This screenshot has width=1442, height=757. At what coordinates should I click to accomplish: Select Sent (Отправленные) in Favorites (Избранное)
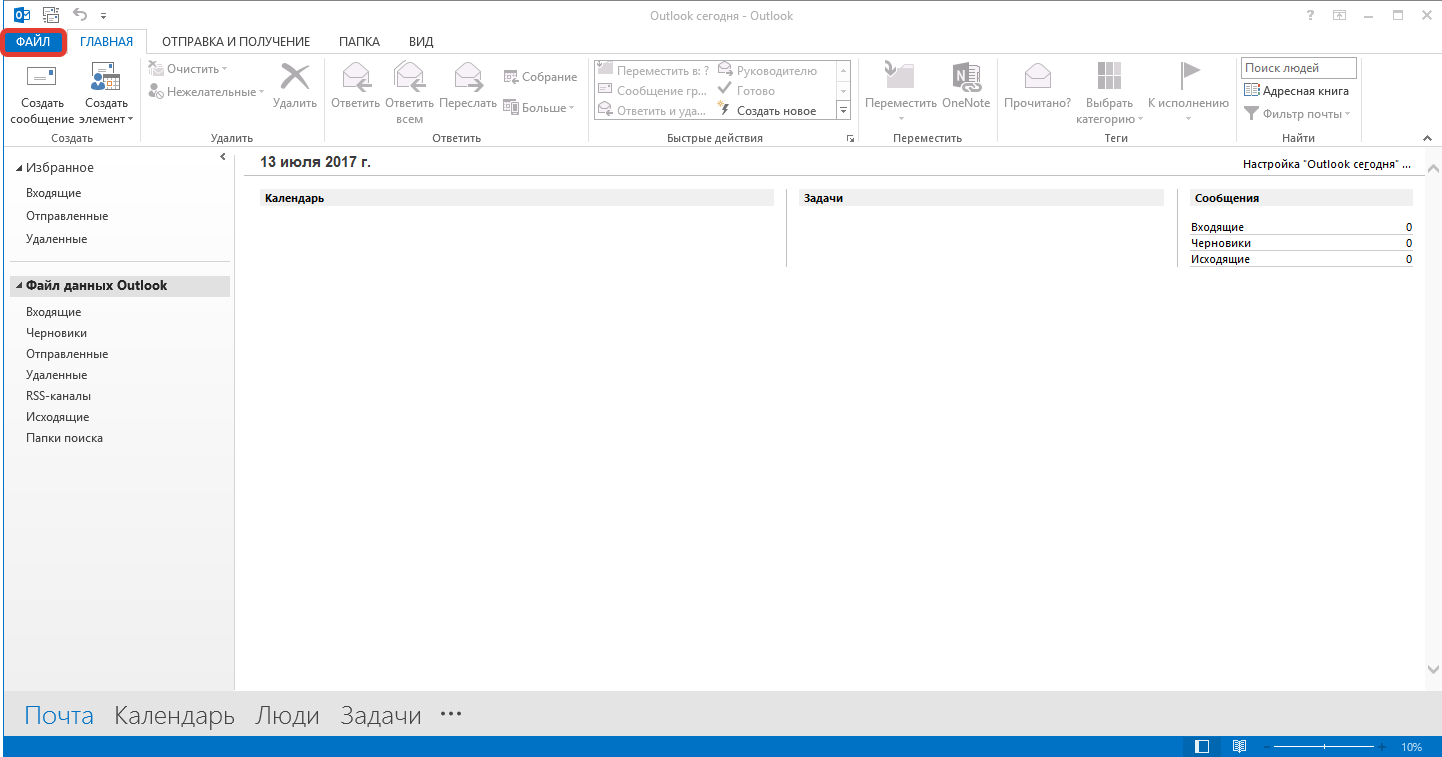coord(67,216)
